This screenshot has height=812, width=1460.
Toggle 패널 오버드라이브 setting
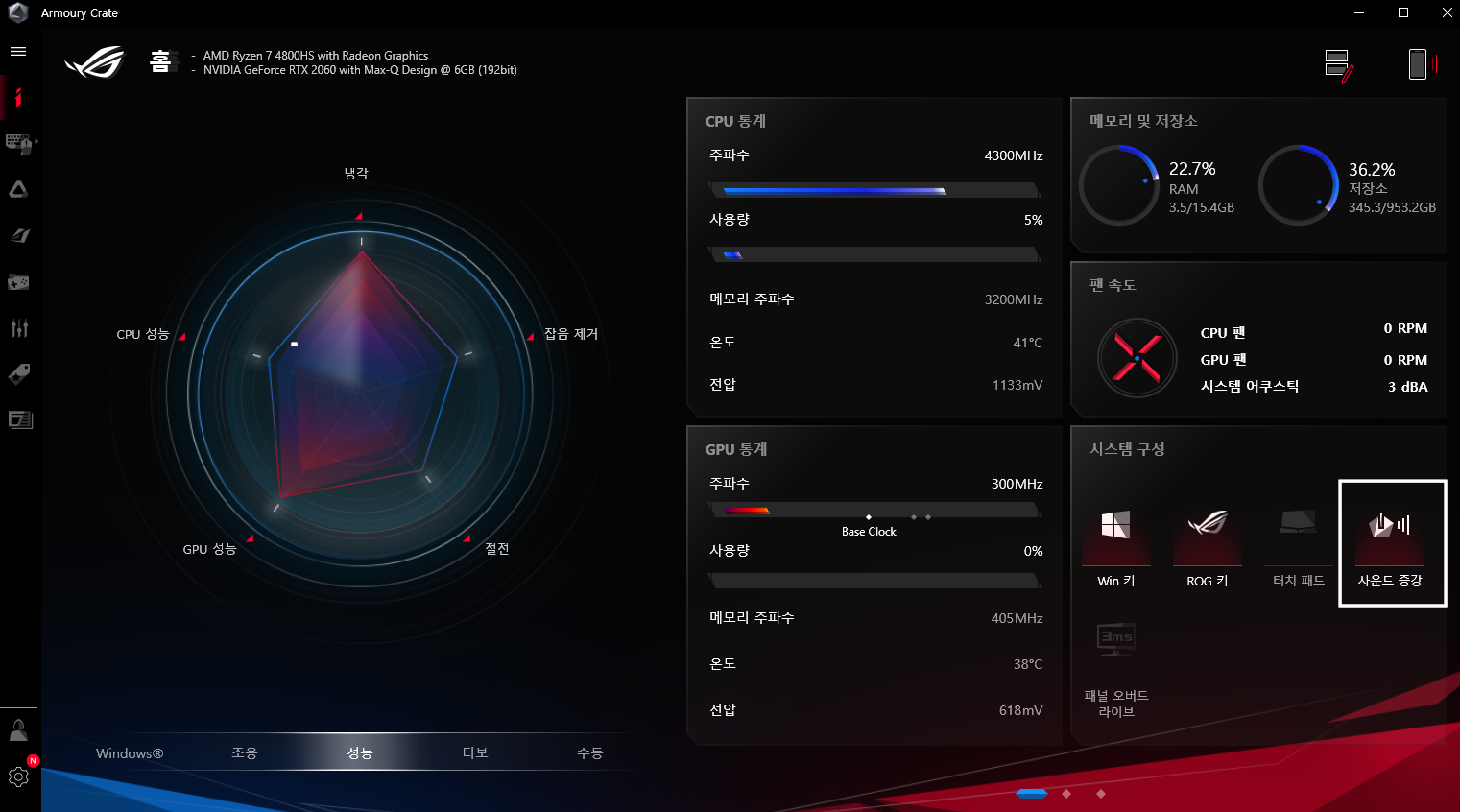pyautogui.click(x=1115, y=669)
